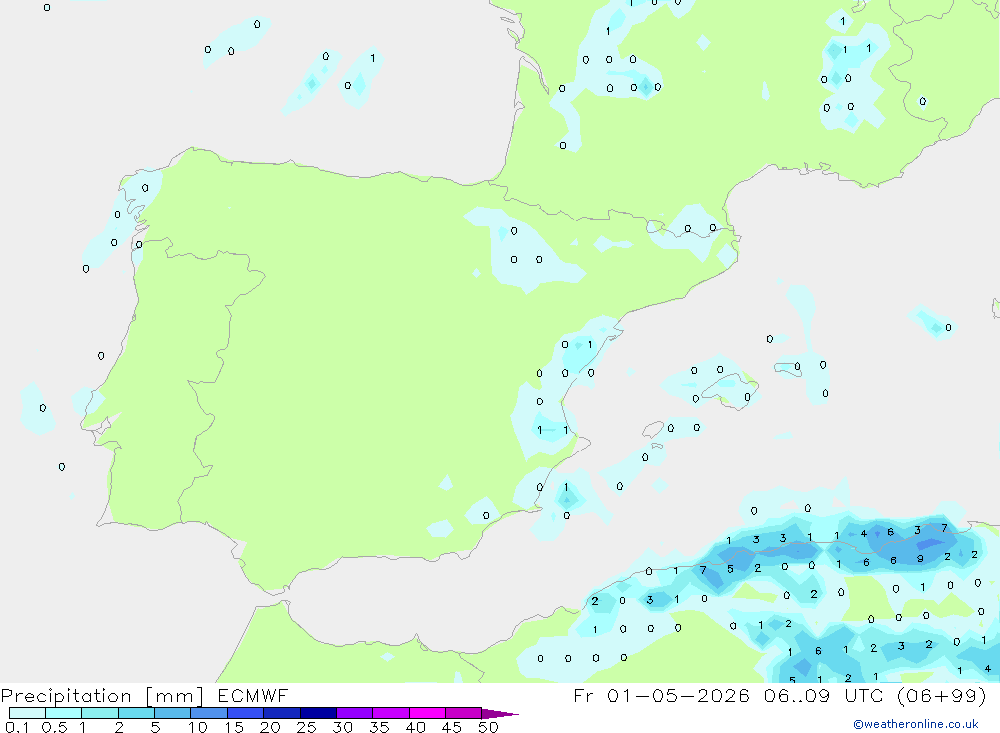Select the 45–50 mm legend swatch
Viewport: 1000px width, 733px height.
464,713
